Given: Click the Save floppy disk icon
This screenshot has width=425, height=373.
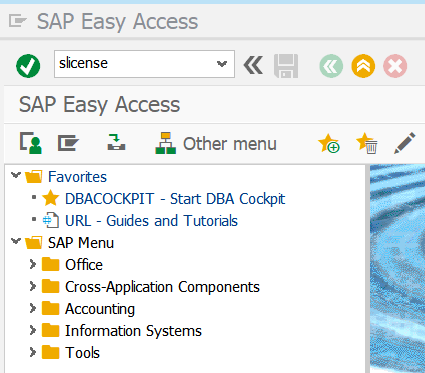Looking at the screenshot, I should click(x=286, y=66).
